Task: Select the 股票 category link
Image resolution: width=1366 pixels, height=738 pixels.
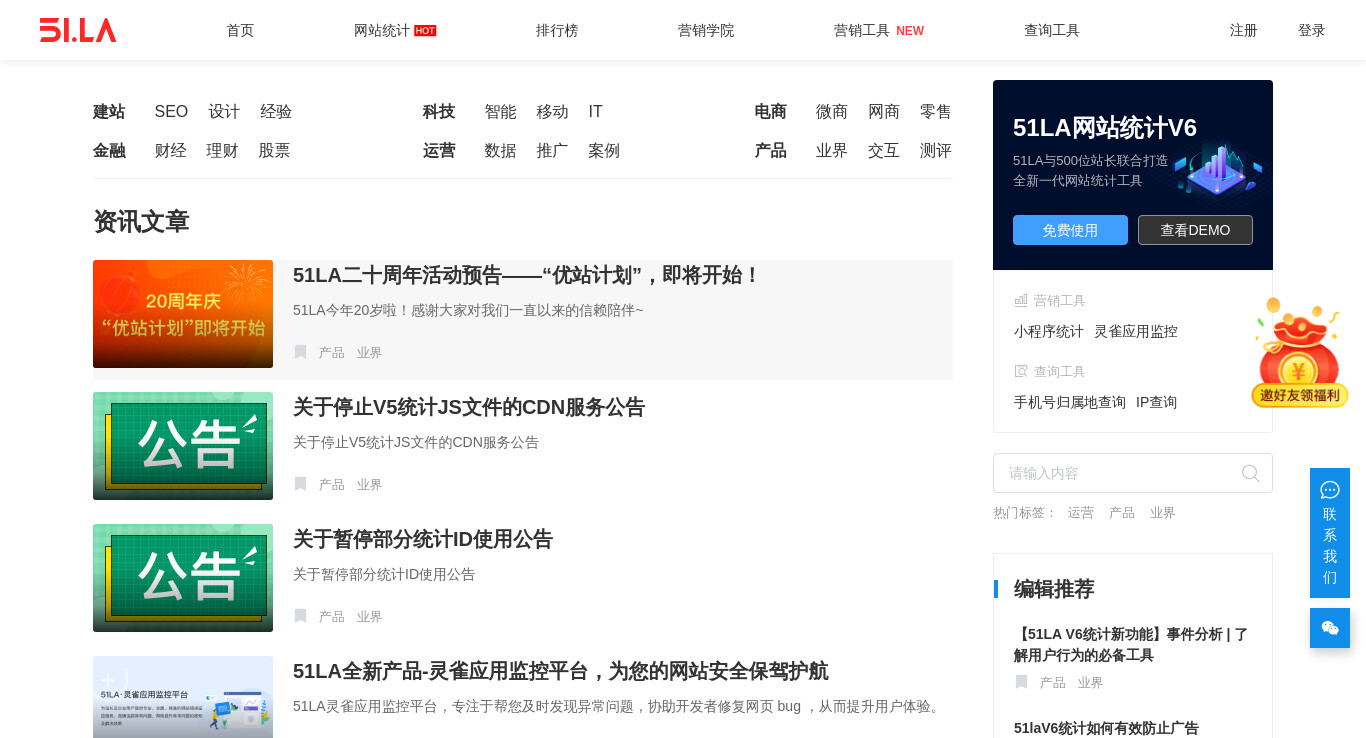Action: click(x=275, y=151)
